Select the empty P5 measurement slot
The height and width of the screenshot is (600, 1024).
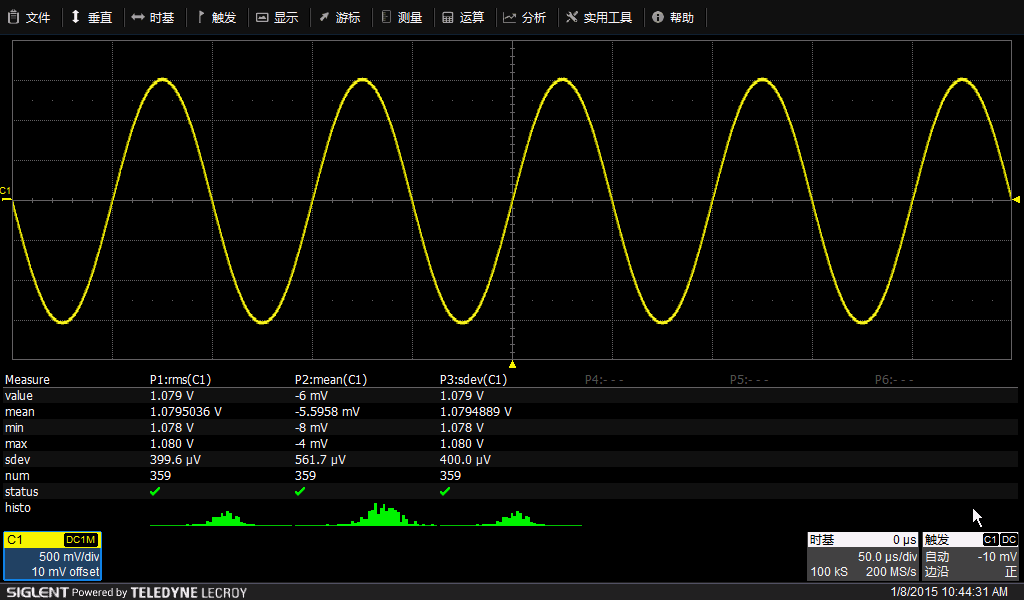748,380
